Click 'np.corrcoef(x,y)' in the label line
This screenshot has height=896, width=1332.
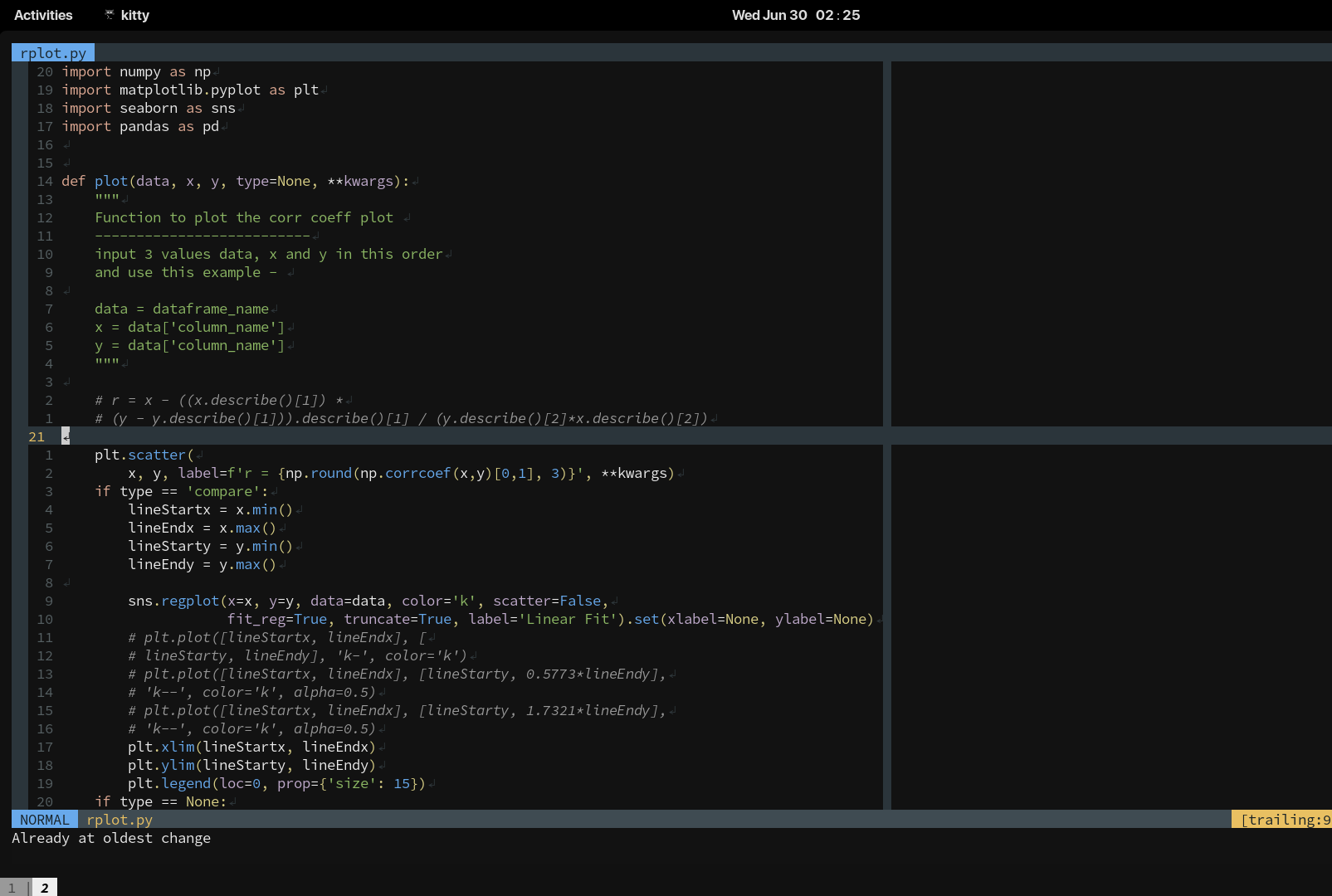427,473
